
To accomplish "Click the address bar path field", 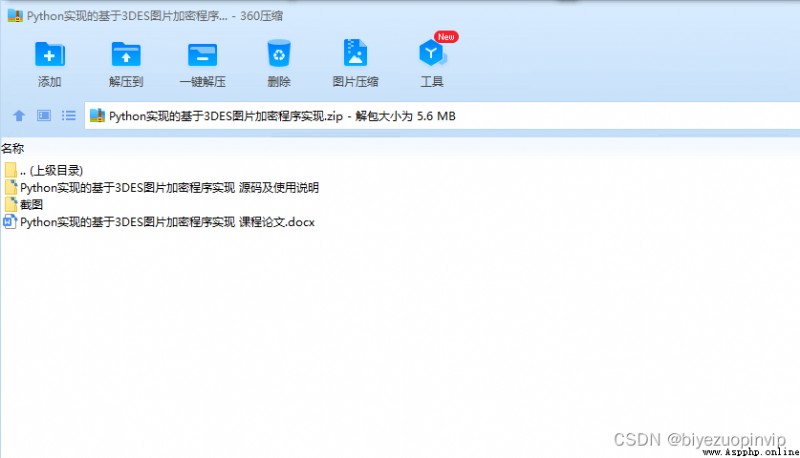I will [x=442, y=116].
